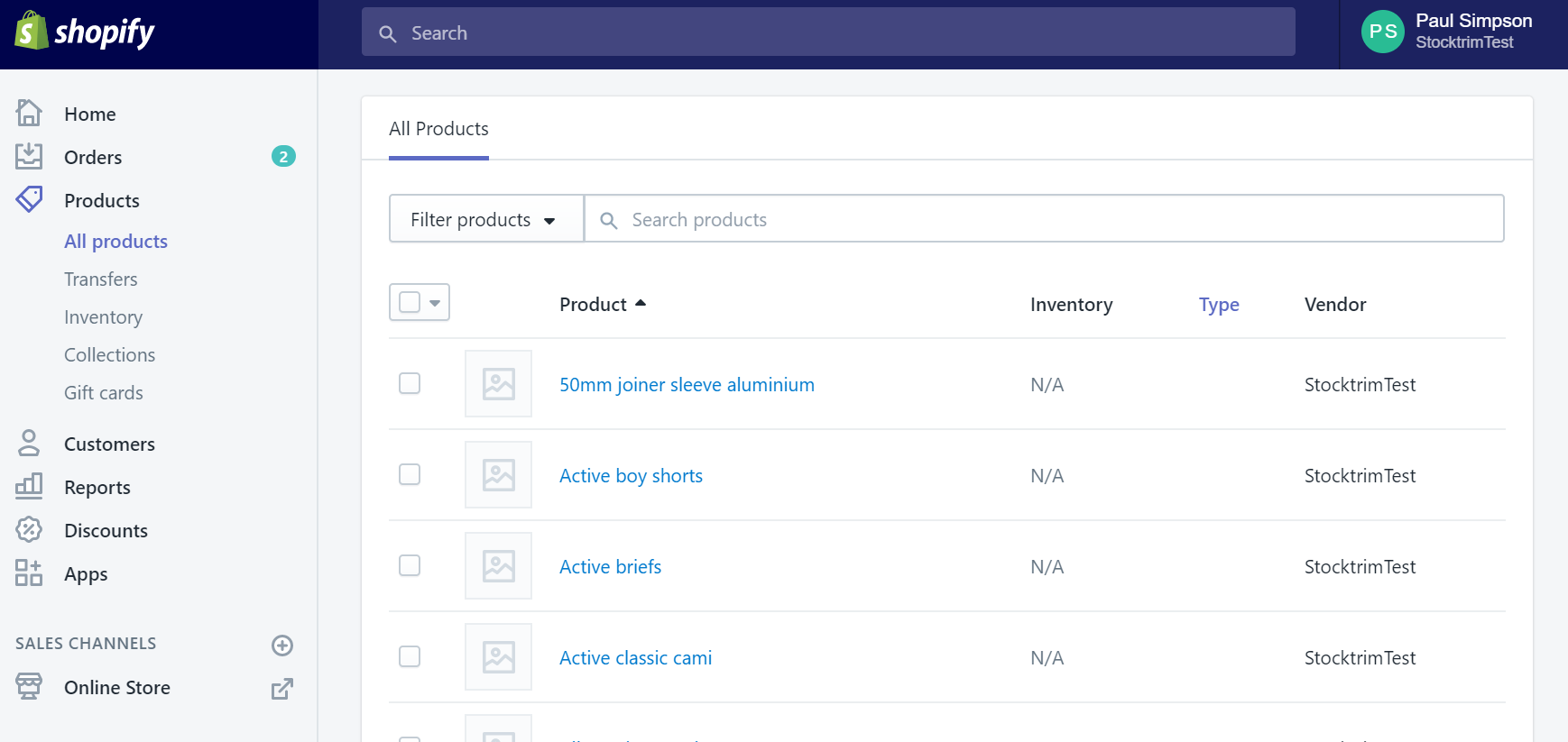Image resolution: width=1568 pixels, height=742 pixels.
Task: Click the Vendor column header
Action: (1335, 305)
